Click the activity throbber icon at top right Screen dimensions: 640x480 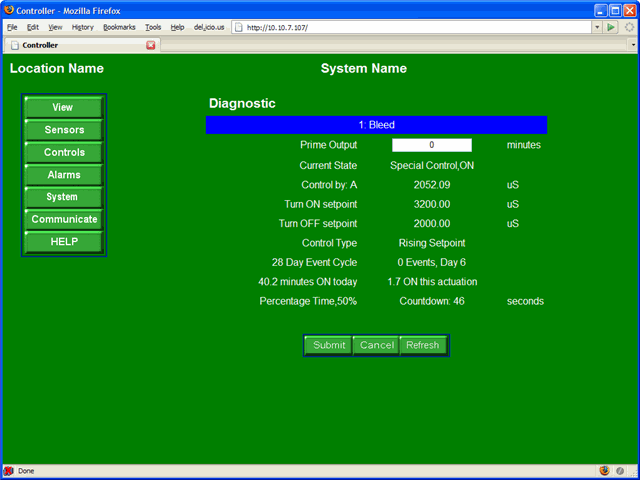[629, 27]
